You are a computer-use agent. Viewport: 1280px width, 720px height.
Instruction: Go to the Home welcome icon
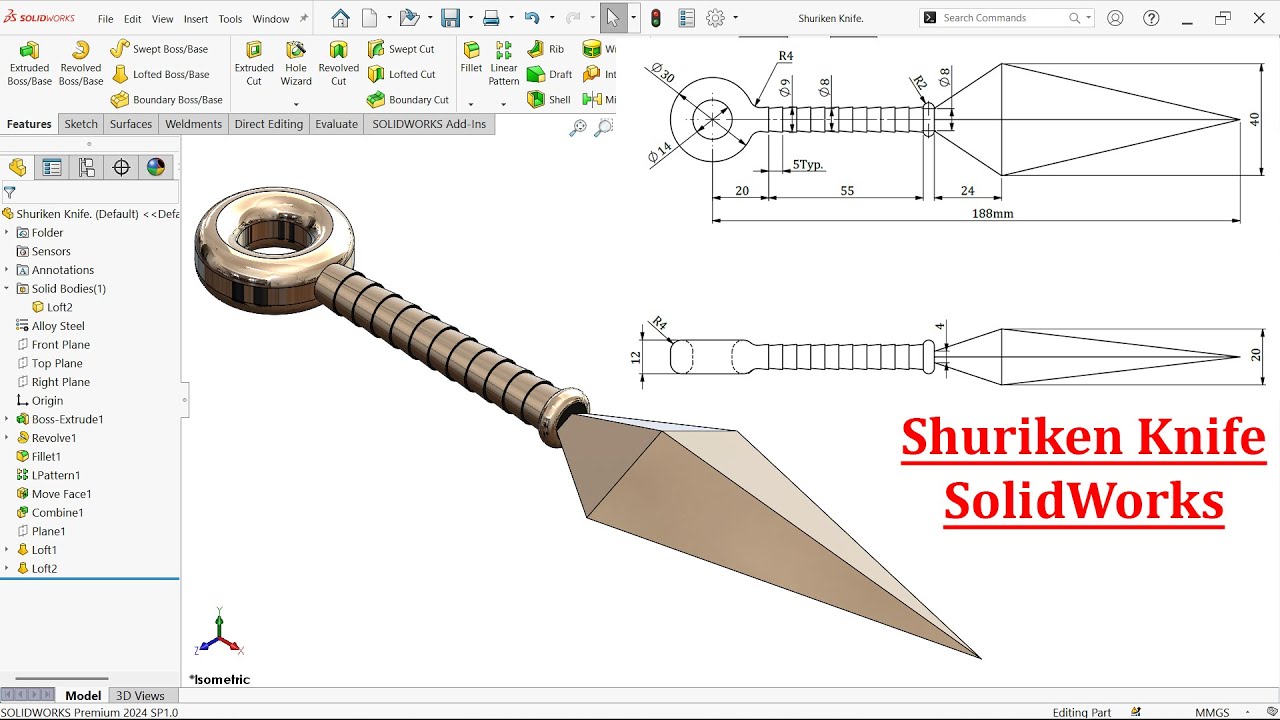[x=341, y=18]
